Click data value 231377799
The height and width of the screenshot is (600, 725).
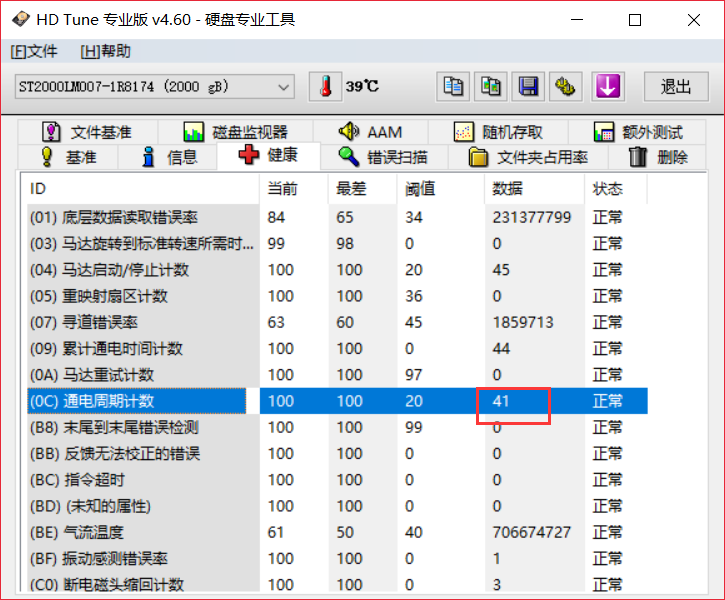click(532, 217)
